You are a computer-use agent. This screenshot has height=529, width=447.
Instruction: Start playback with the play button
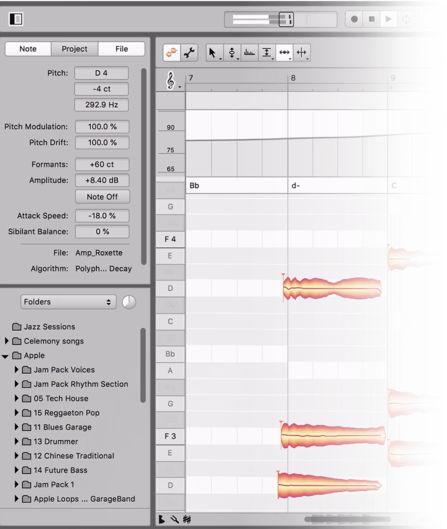pos(388,19)
